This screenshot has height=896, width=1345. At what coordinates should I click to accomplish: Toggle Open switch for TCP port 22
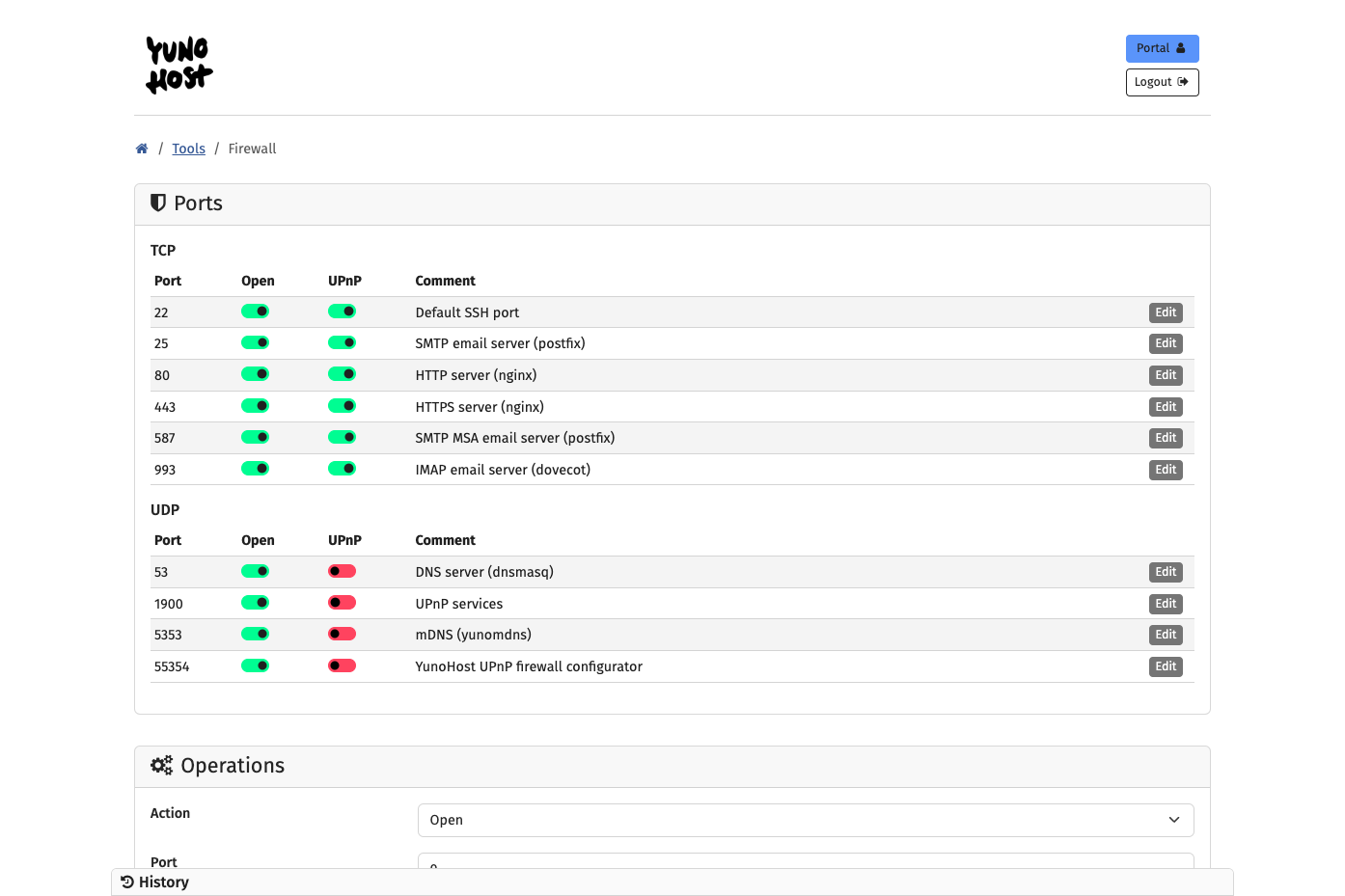coord(256,312)
